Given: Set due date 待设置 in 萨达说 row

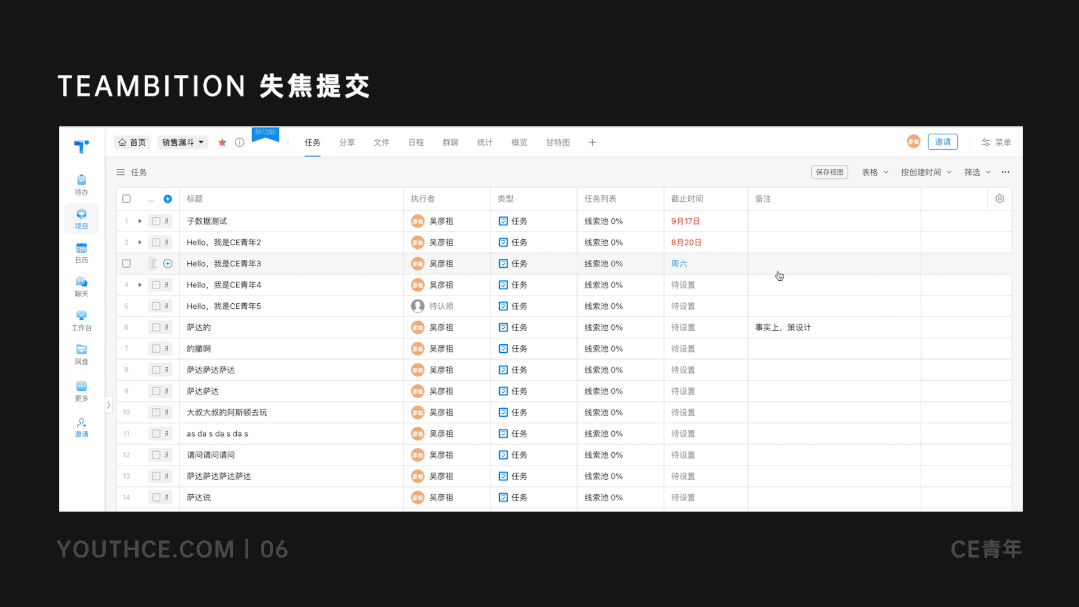Looking at the screenshot, I should tap(683, 497).
